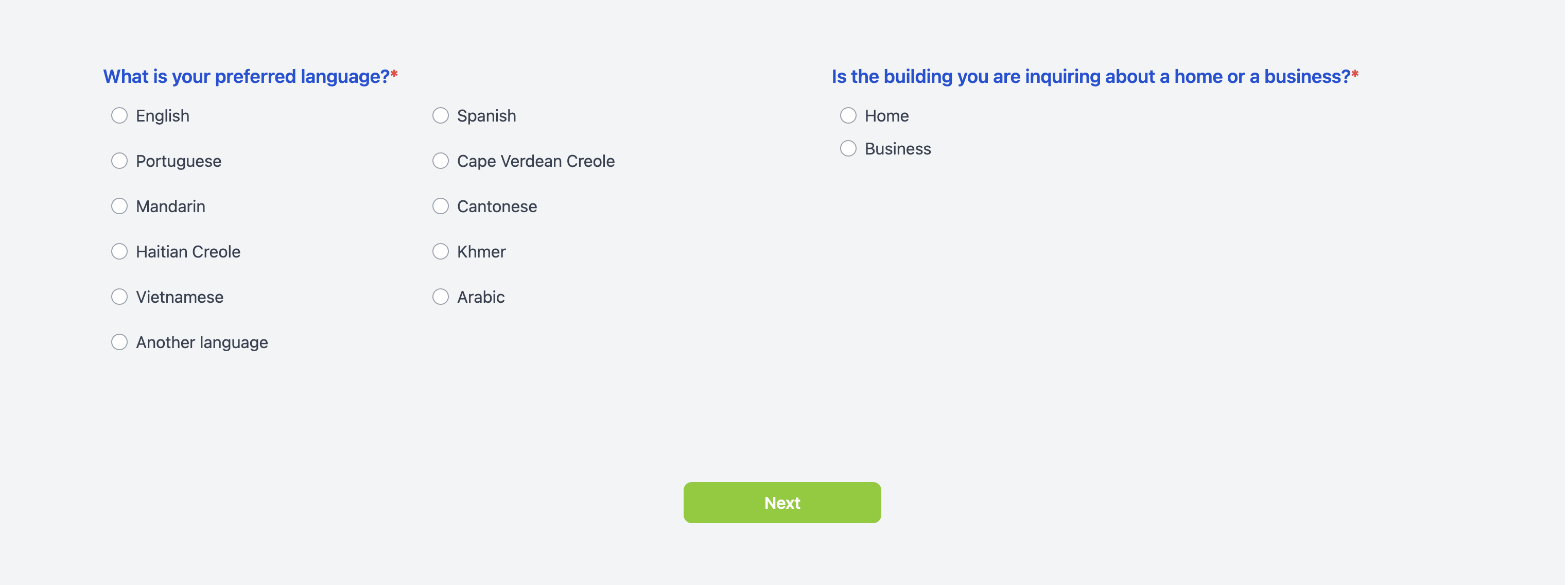
Task: Select Vietnamese radio button
Action: 119,297
